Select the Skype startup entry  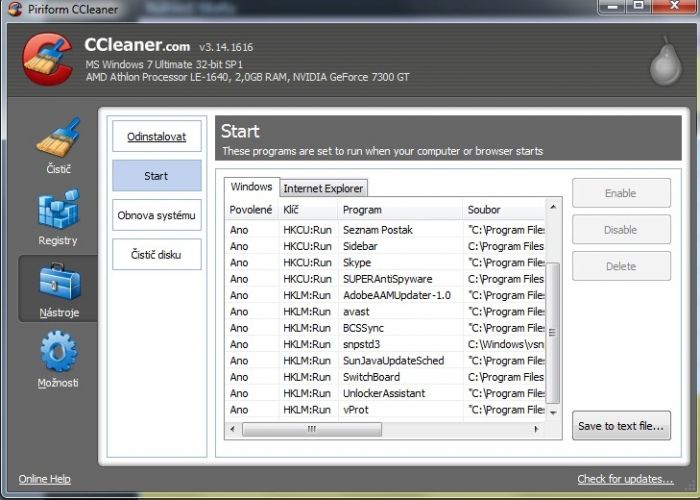click(385, 262)
